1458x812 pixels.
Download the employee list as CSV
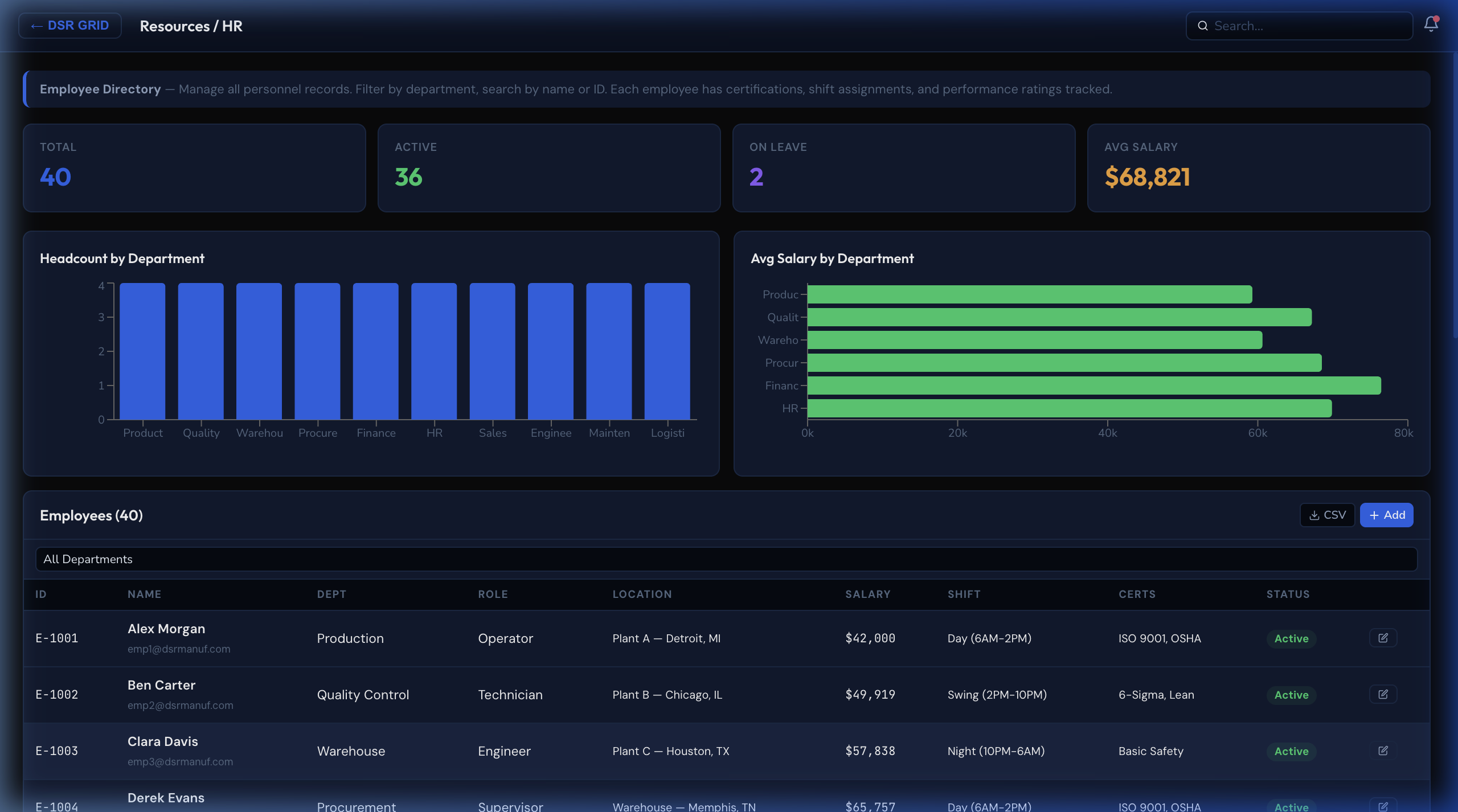click(x=1327, y=515)
